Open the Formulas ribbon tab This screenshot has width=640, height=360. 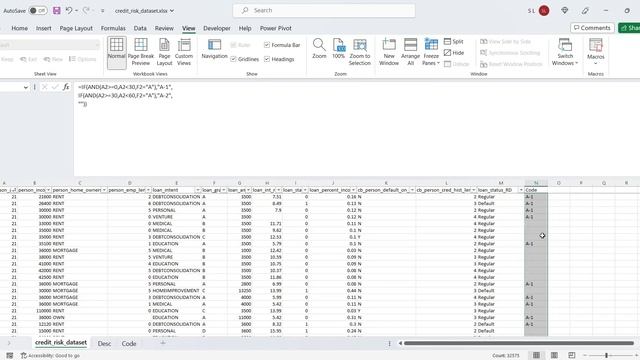click(x=113, y=28)
